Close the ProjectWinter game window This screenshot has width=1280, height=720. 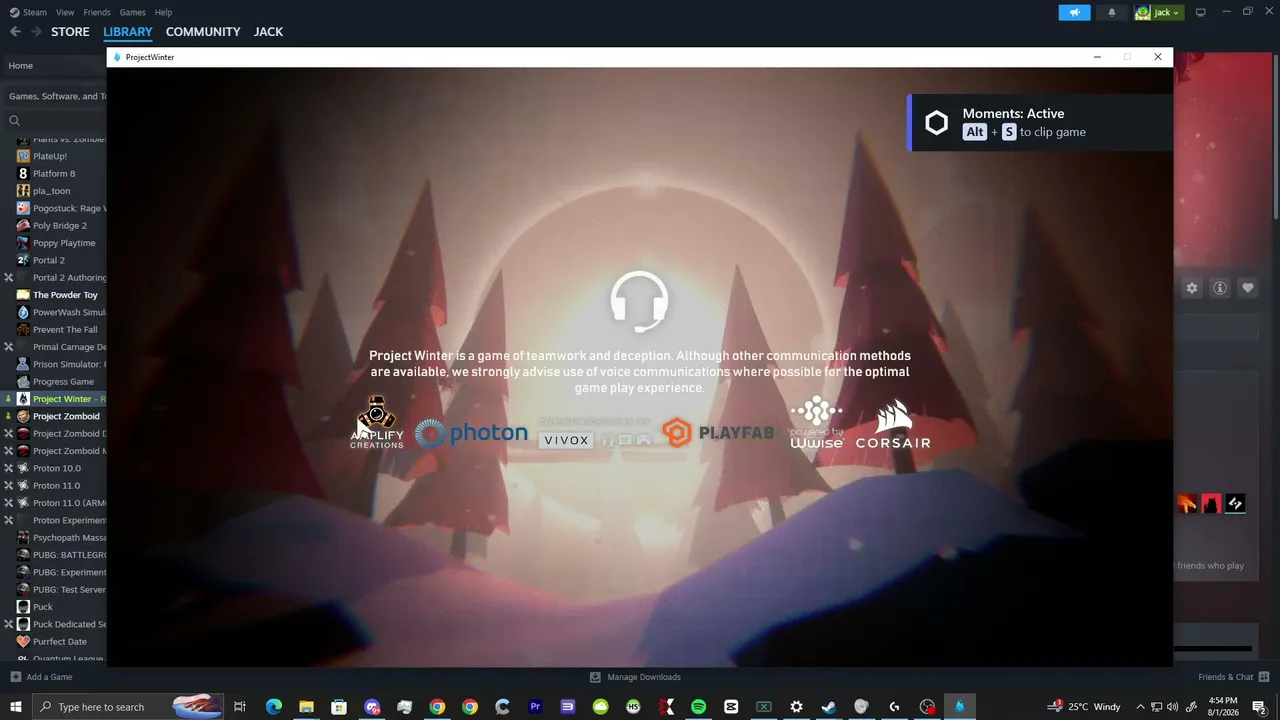pyautogui.click(x=1158, y=57)
